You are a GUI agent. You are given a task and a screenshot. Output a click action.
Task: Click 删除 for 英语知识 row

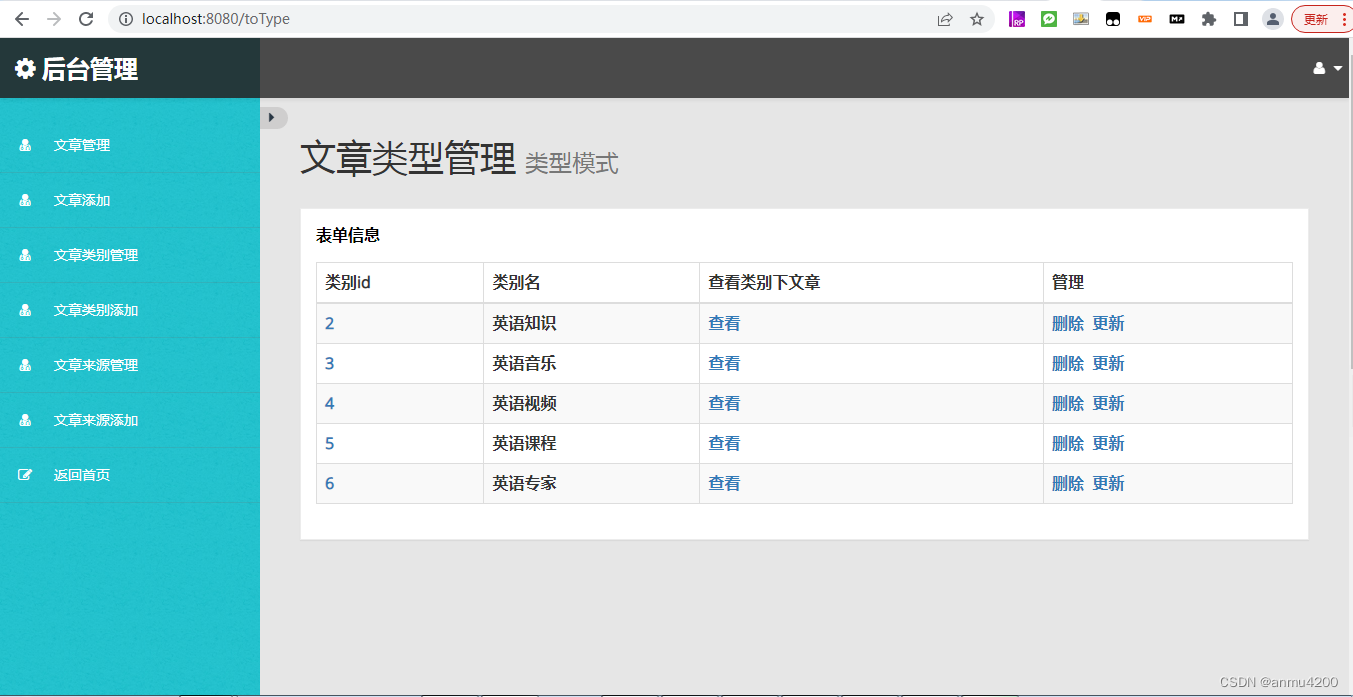[x=1068, y=323]
